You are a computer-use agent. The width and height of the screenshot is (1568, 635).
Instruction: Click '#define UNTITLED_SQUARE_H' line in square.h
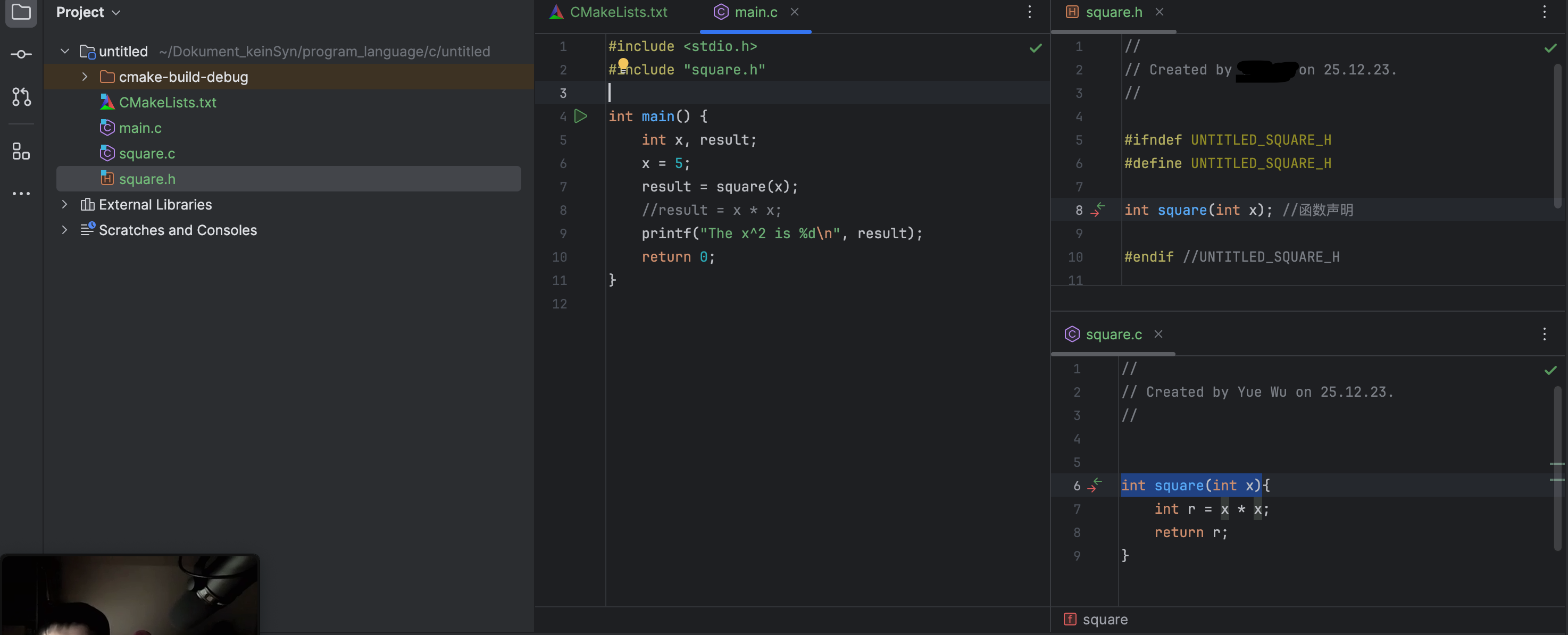click(1227, 163)
